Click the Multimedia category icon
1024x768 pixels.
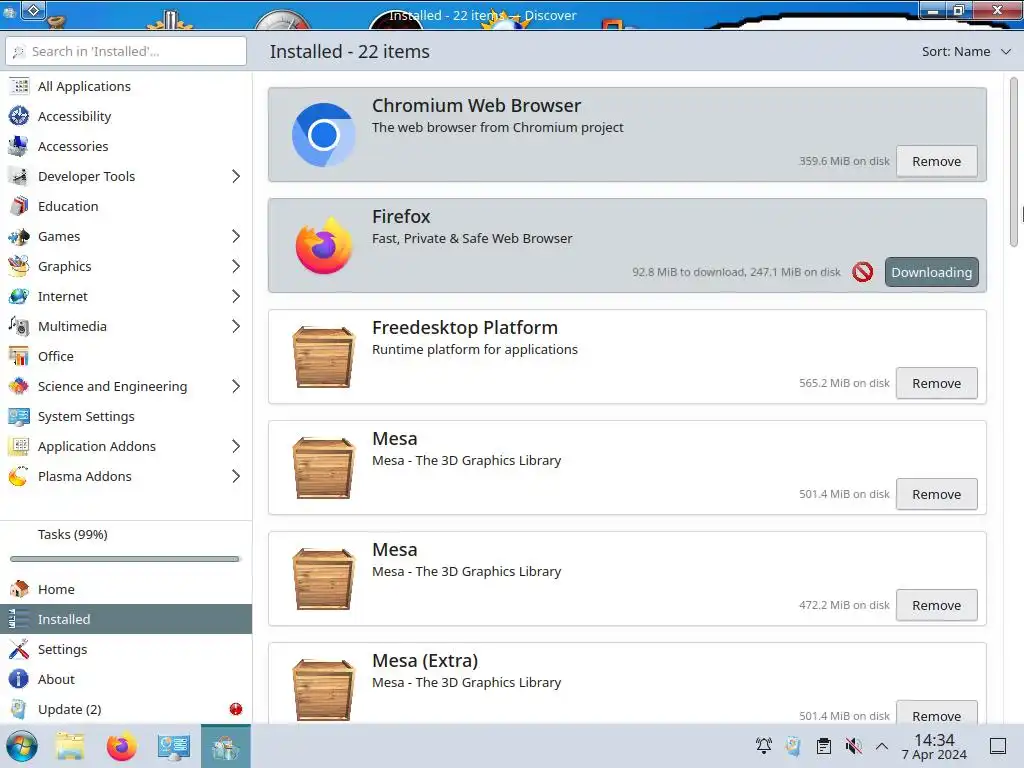19,327
